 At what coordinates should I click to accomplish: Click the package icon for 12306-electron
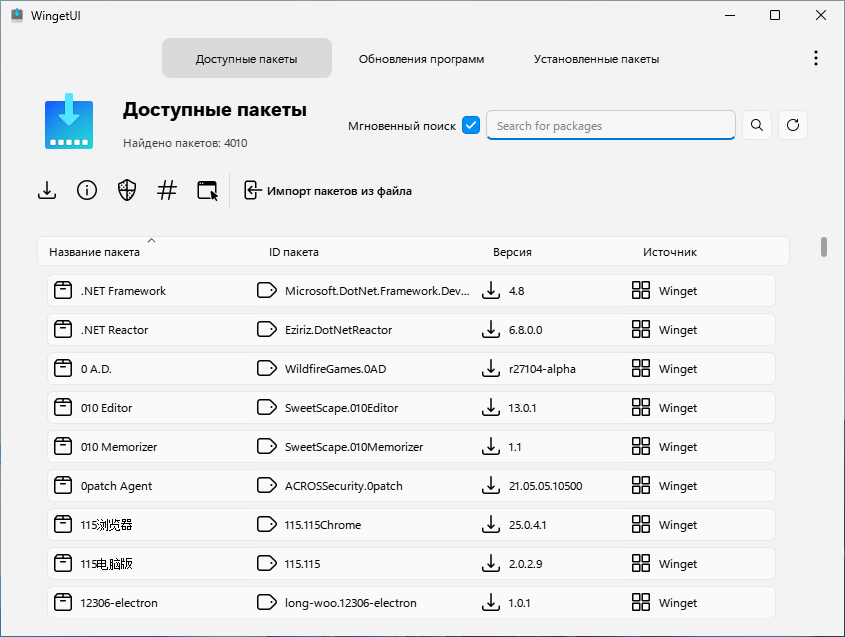coord(63,603)
